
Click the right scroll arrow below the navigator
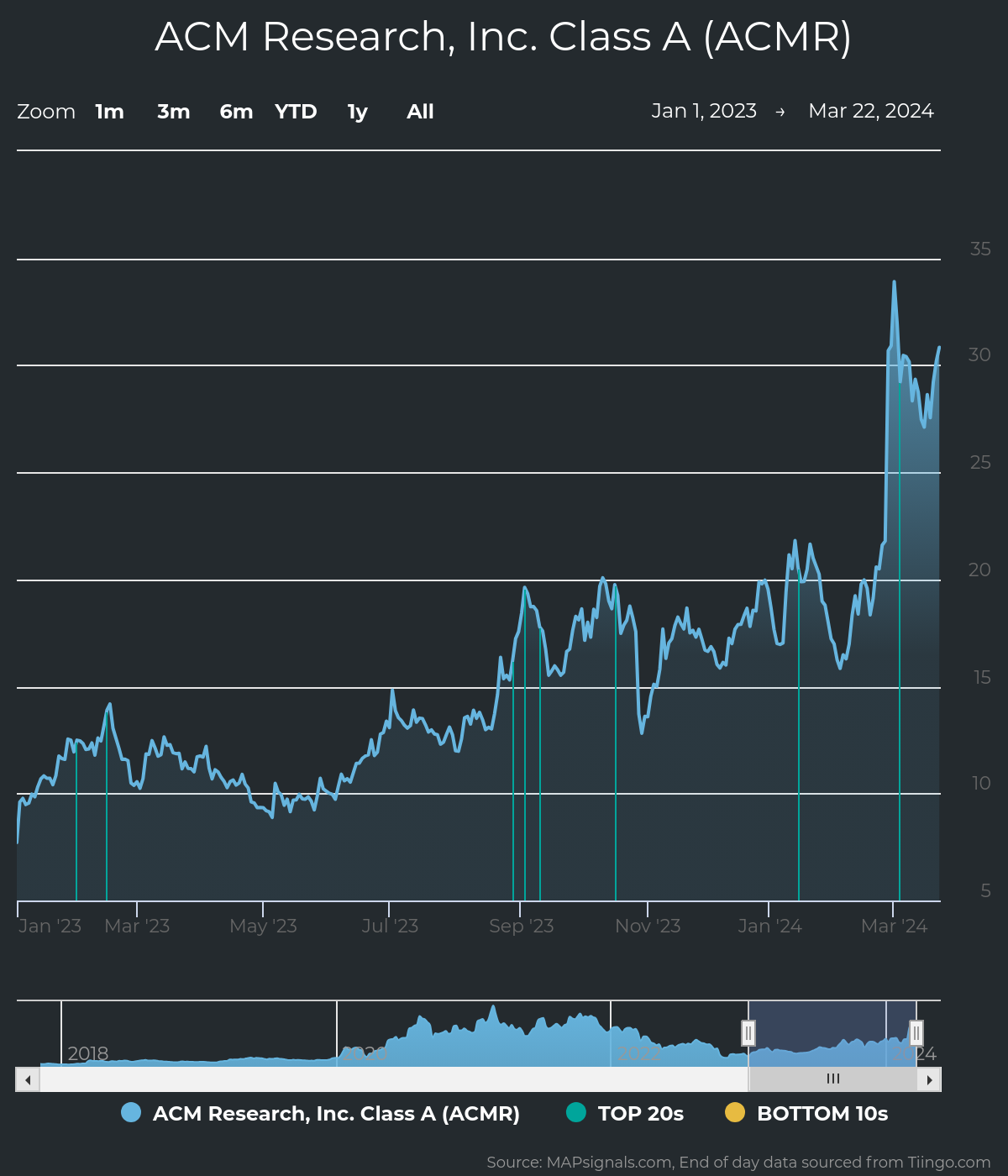(x=929, y=1079)
